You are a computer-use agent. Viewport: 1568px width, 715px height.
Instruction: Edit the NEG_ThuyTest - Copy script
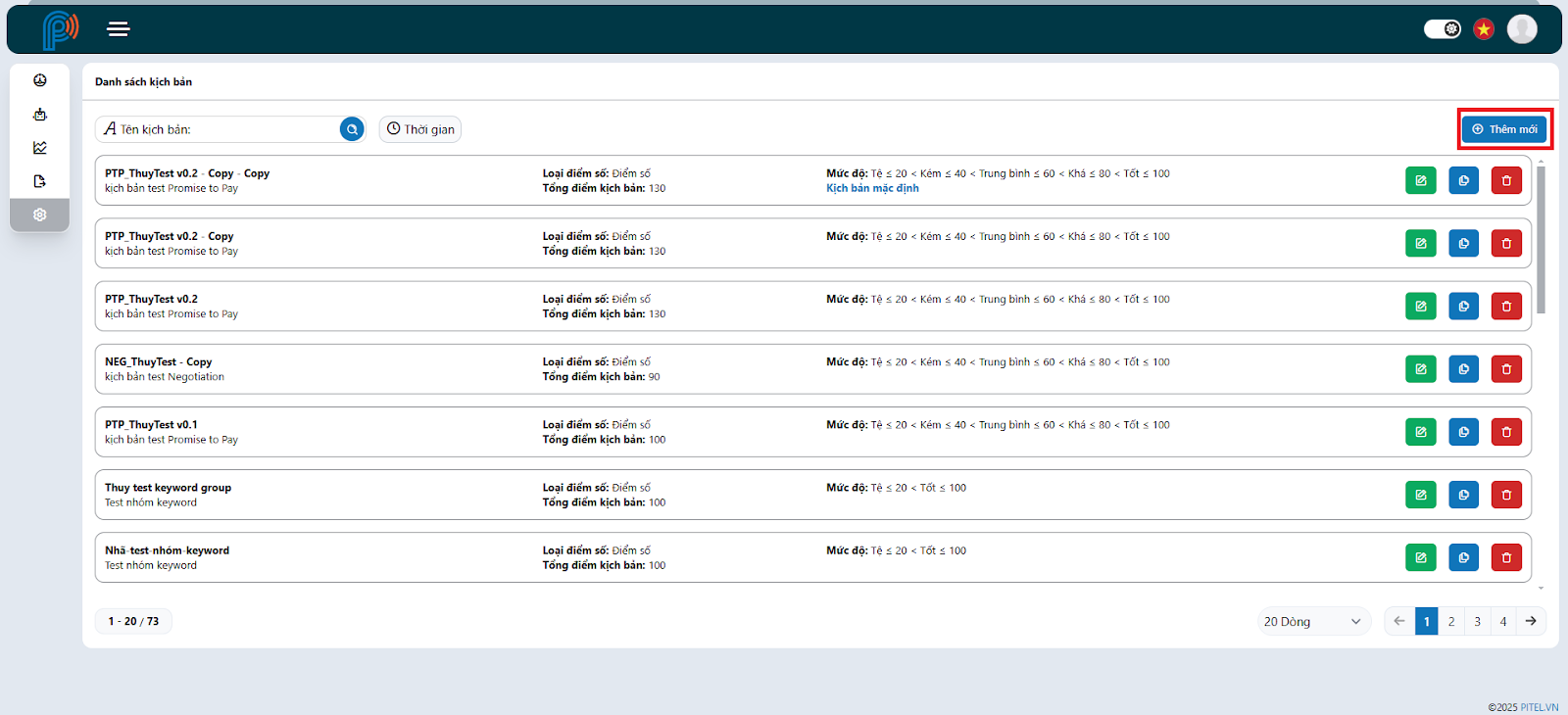coord(1421,369)
